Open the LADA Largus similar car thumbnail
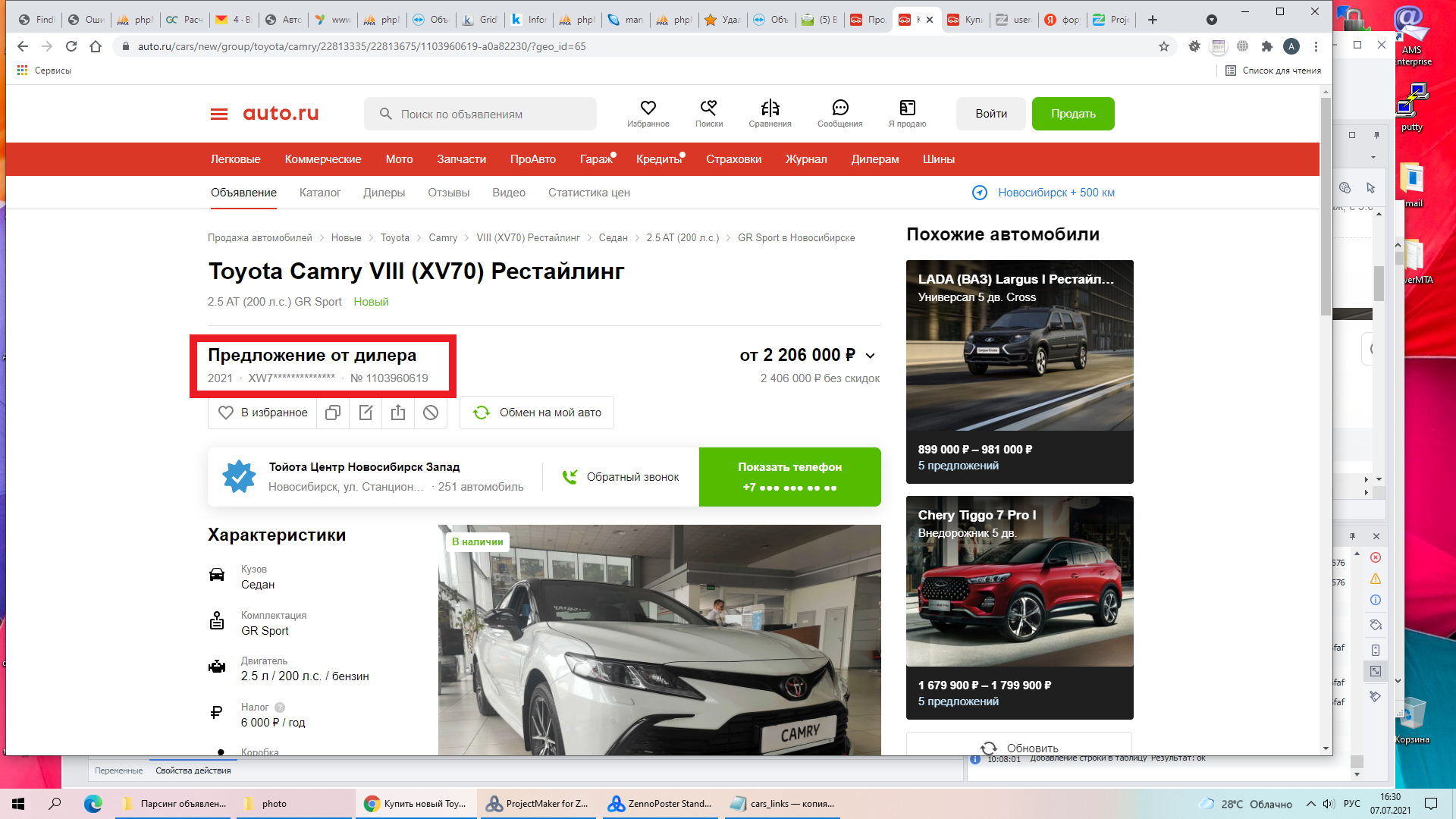The width and height of the screenshot is (1456, 819). [x=1019, y=356]
